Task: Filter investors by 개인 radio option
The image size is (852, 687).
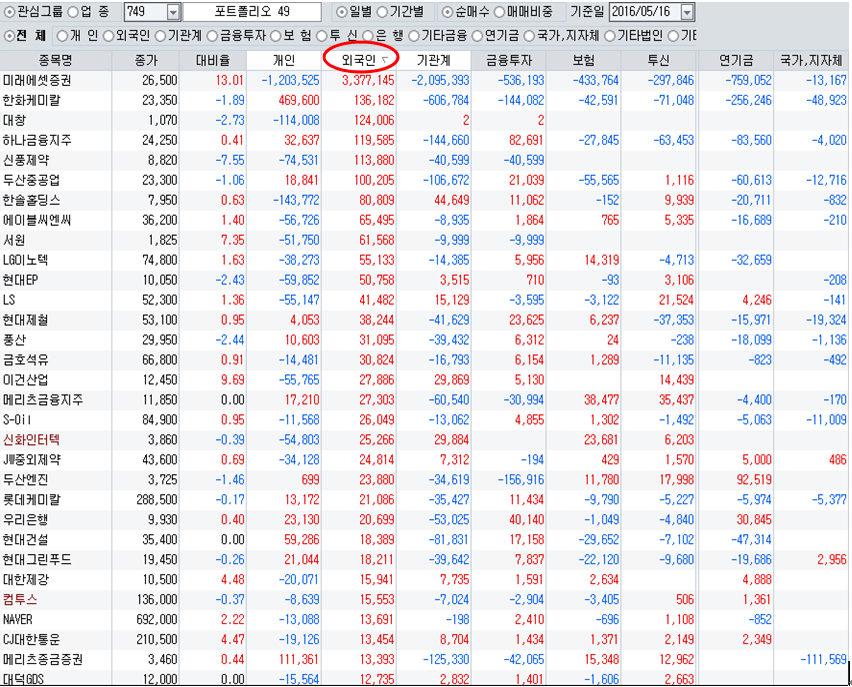Action: click(x=64, y=36)
